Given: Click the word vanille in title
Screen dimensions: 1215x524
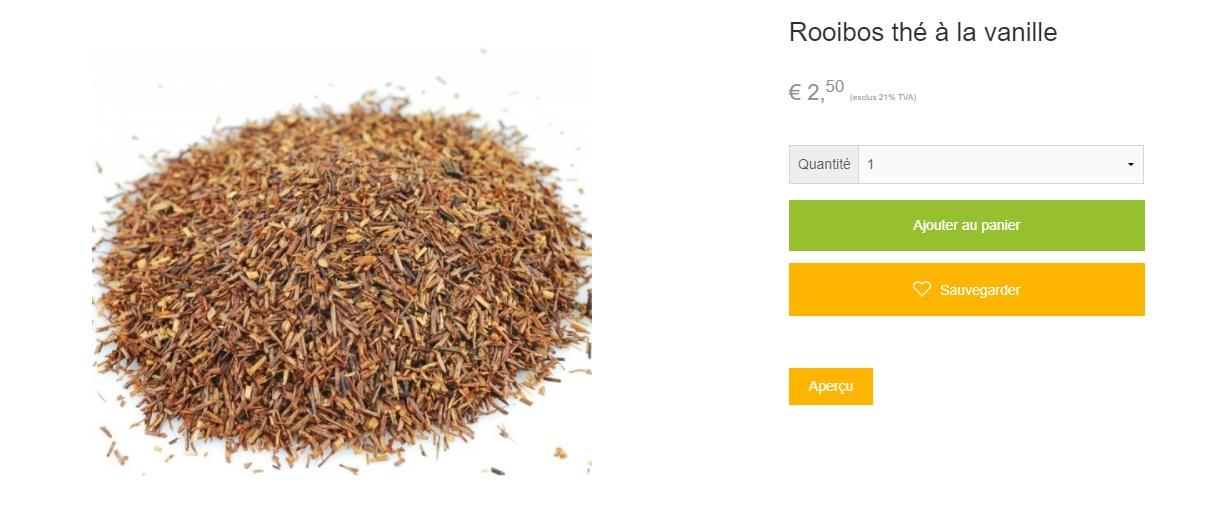Looking at the screenshot, I should pos(1020,32).
